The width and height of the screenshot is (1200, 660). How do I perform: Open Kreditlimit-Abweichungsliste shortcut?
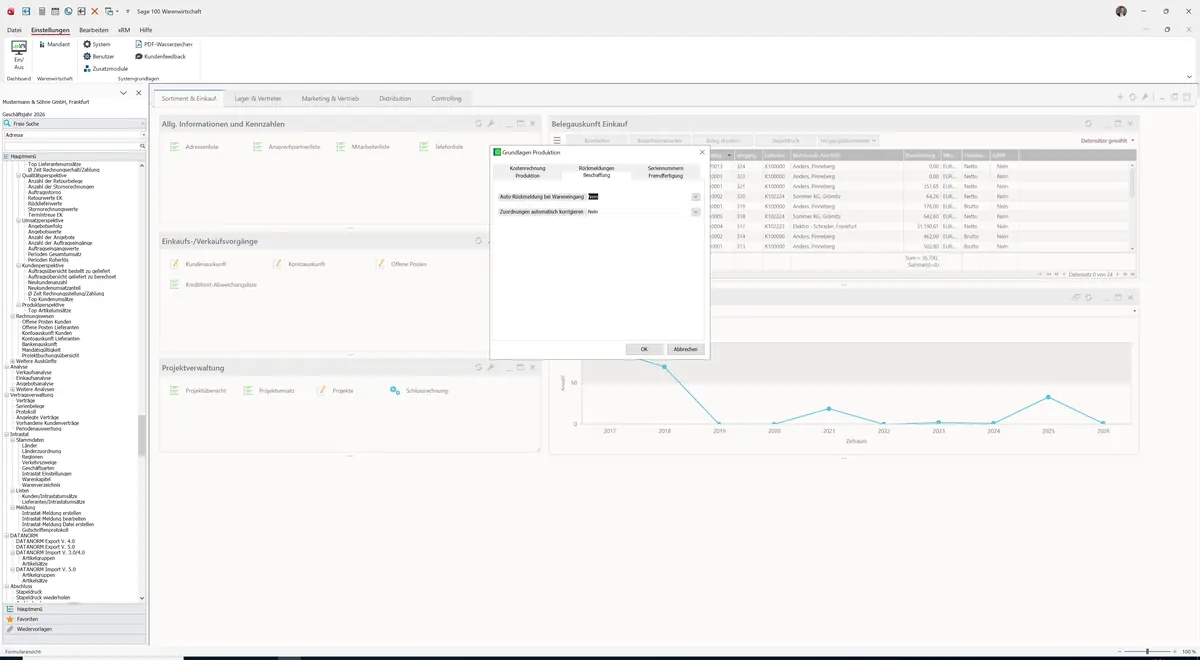pyautogui.click(x=214, y=285)
